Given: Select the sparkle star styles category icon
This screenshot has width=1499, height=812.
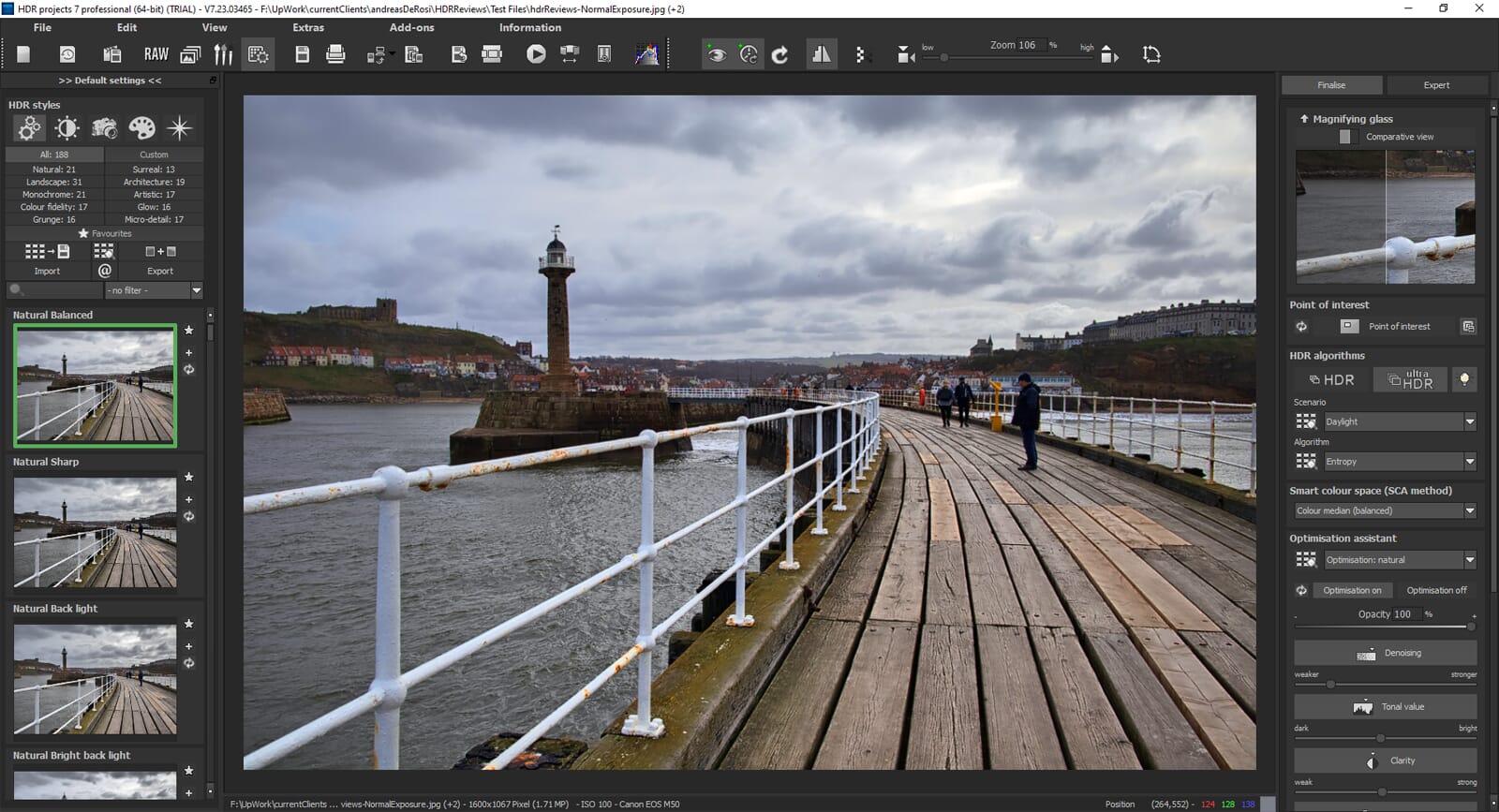Looking at the screenshot, I should [x=179, y=127].
